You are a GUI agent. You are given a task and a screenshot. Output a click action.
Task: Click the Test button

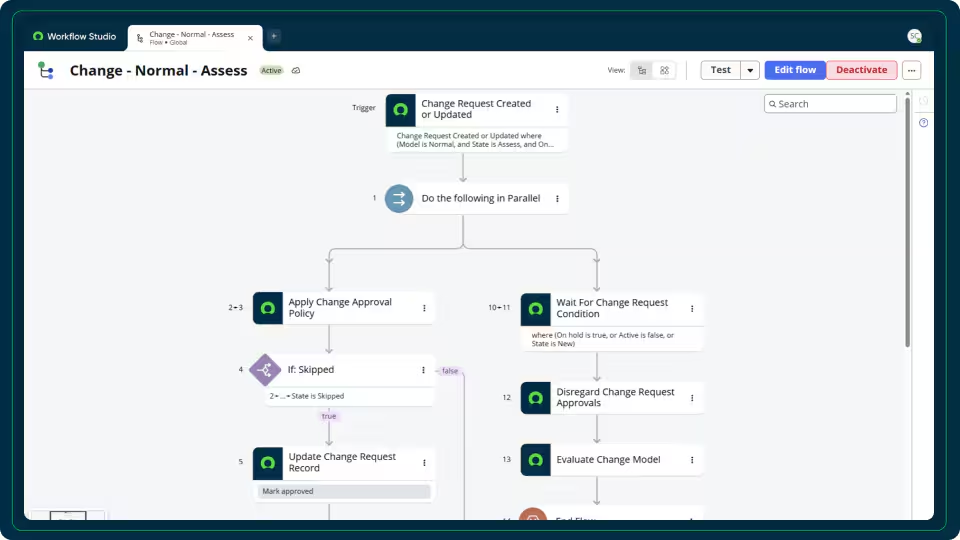pos(721,70)
